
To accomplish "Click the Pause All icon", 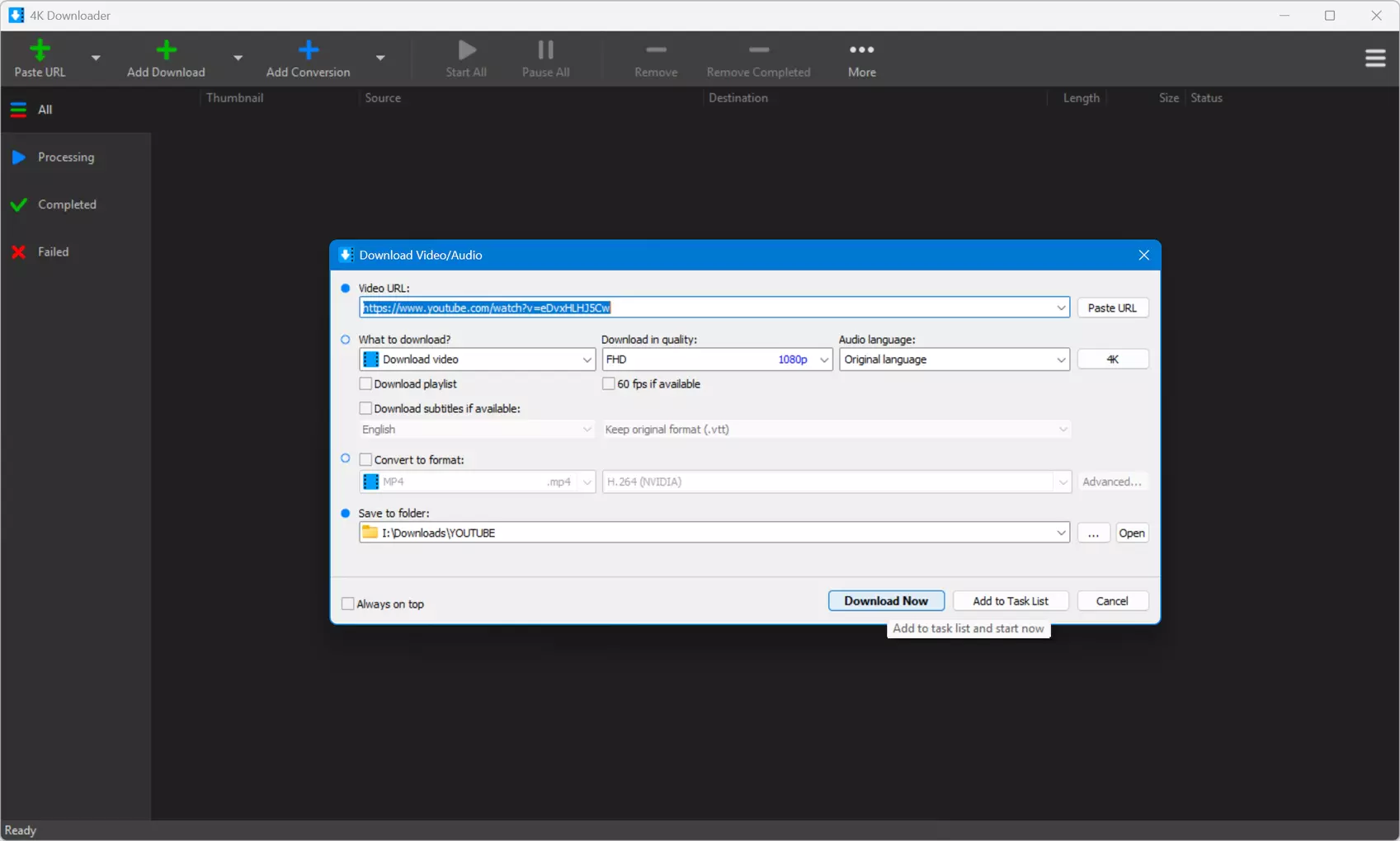I will tap(545, 50).
